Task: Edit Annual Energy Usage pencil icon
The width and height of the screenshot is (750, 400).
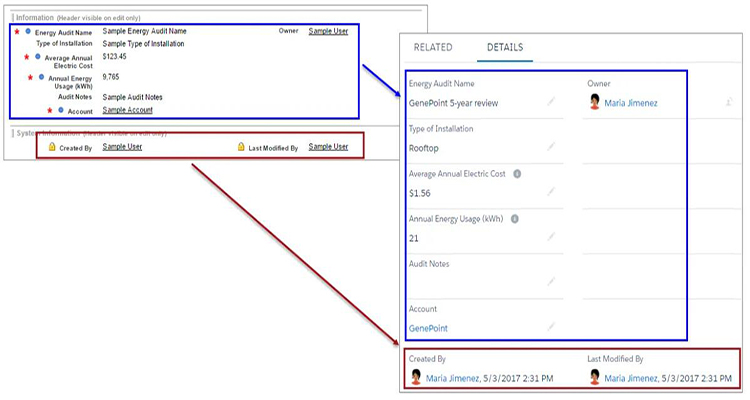Action: [x=551, y=237]
